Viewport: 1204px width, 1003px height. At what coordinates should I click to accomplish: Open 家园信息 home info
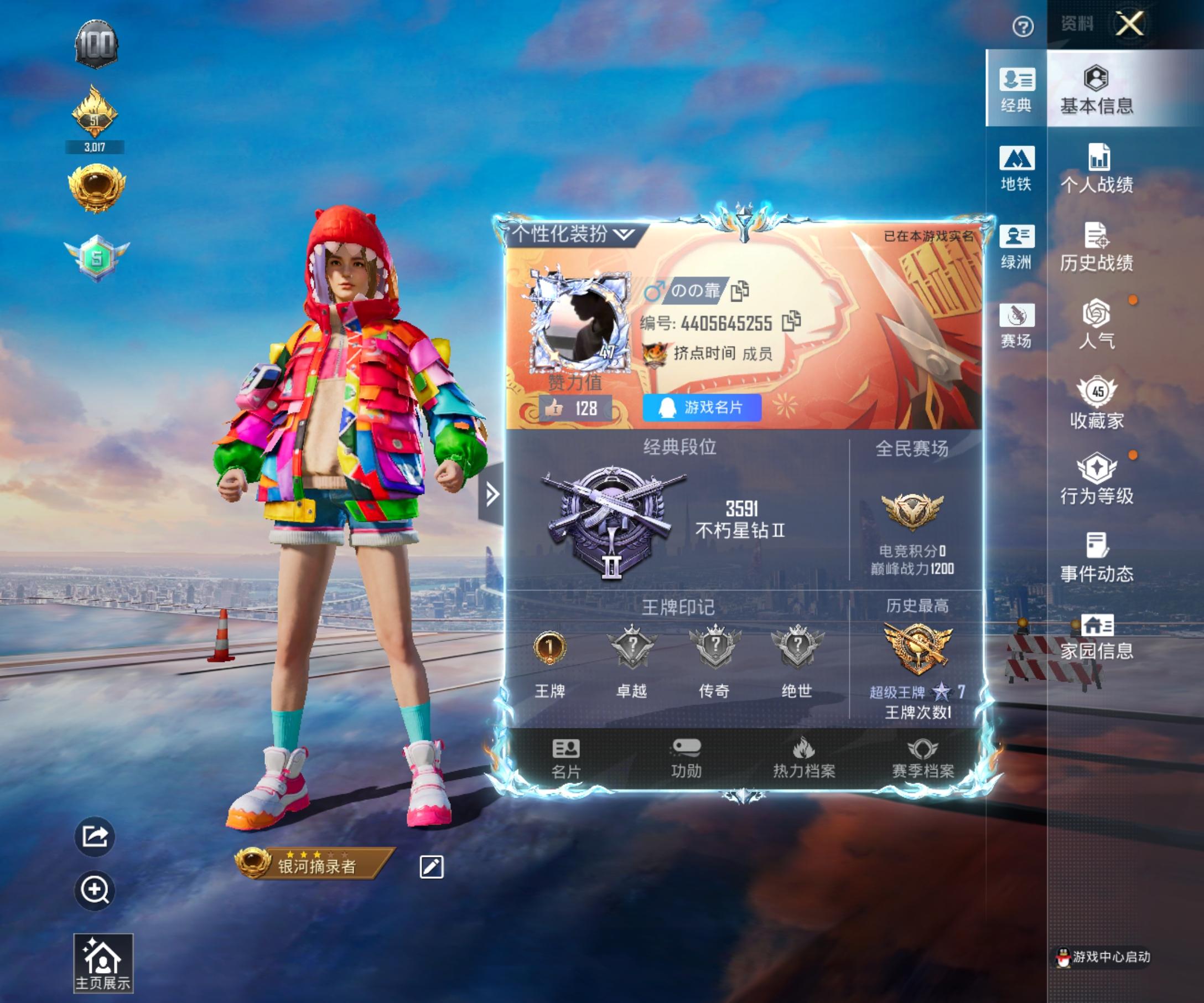(x=1097, y=637)
